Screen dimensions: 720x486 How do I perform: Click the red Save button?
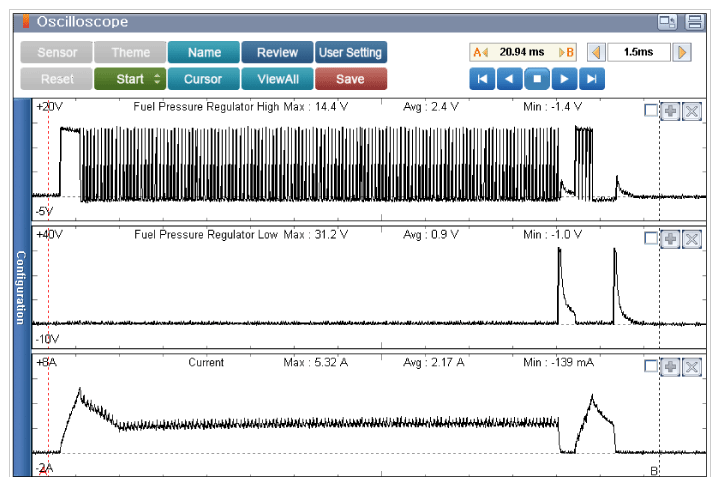pos(350,79)
